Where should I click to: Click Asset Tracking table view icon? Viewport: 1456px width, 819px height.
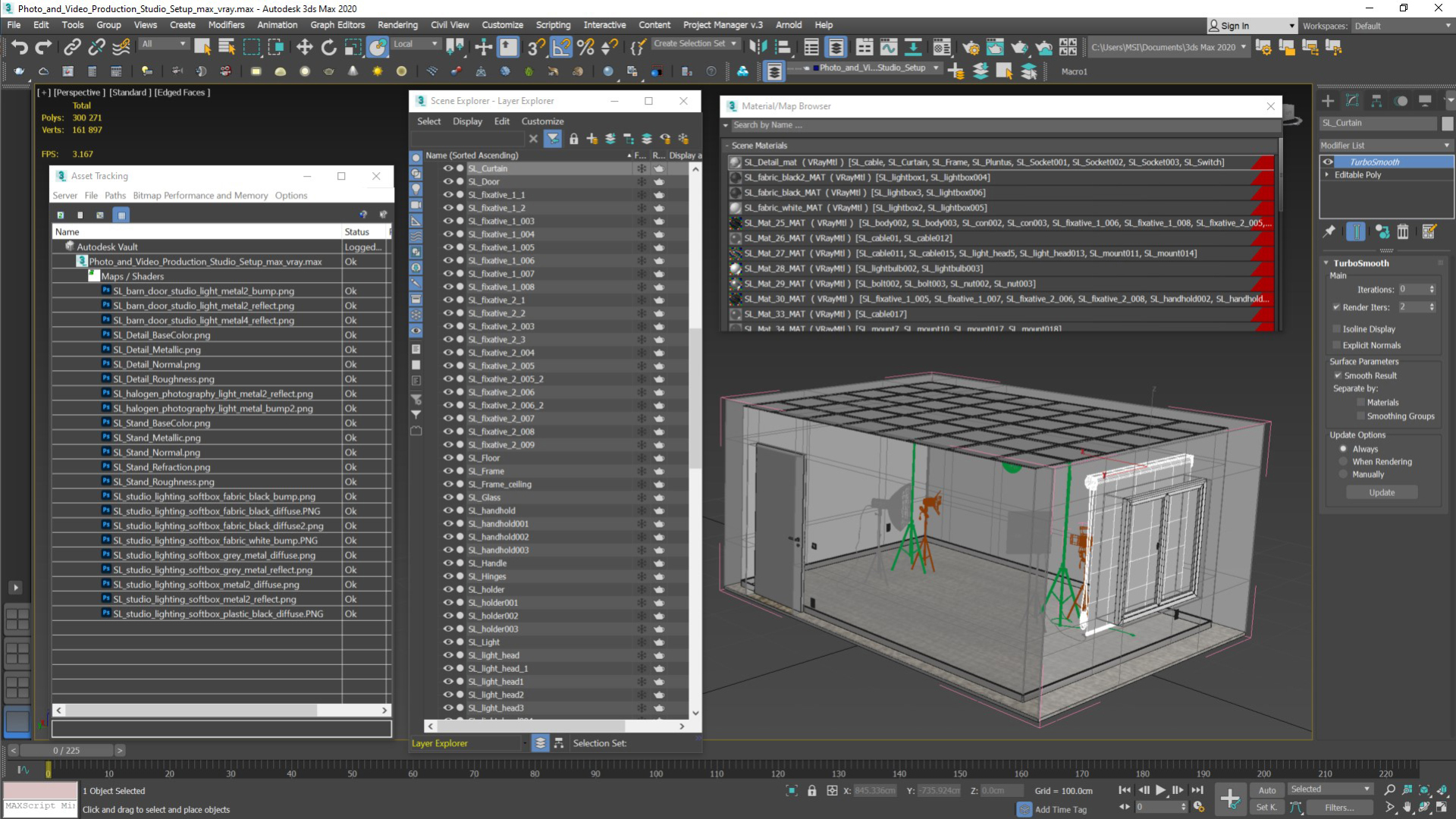click(x=121, y=215)
